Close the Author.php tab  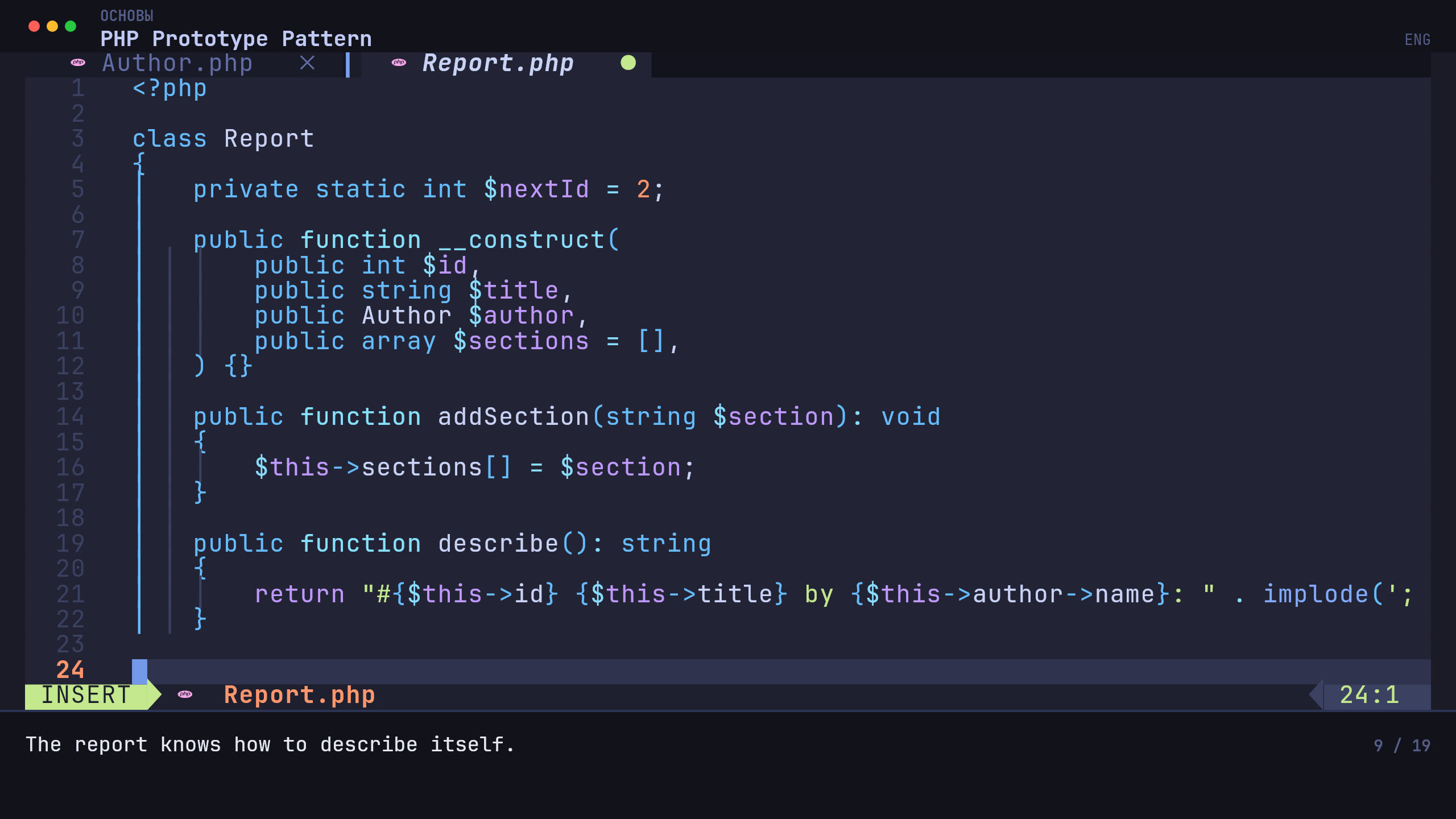[x=307, y=63]
